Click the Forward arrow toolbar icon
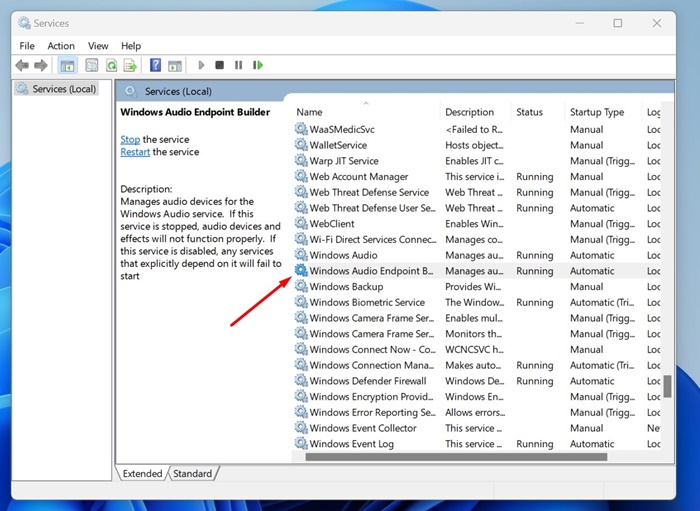 (x=41, y=65)
